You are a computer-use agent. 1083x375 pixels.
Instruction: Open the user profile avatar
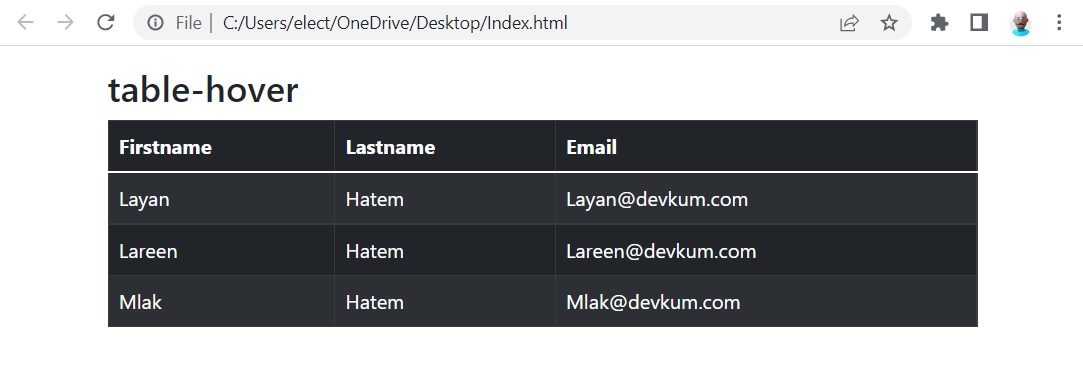[x=1020, y=23]
